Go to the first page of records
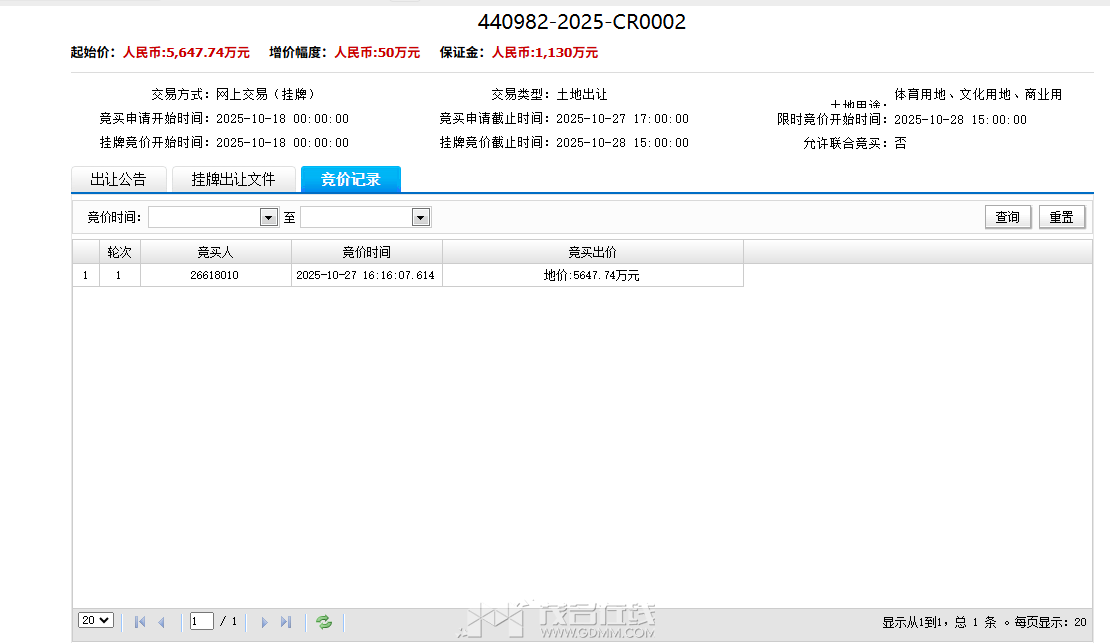 140,622
